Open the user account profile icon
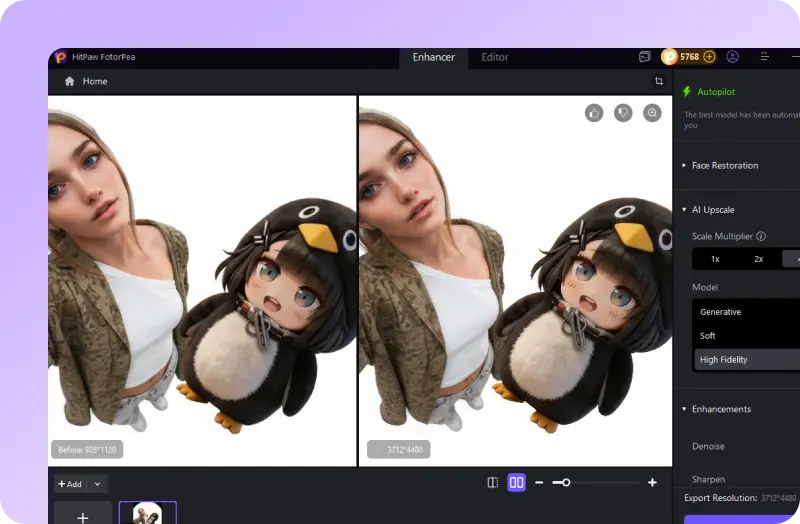This screenshot has height=524, width=800. coord(733,57)
